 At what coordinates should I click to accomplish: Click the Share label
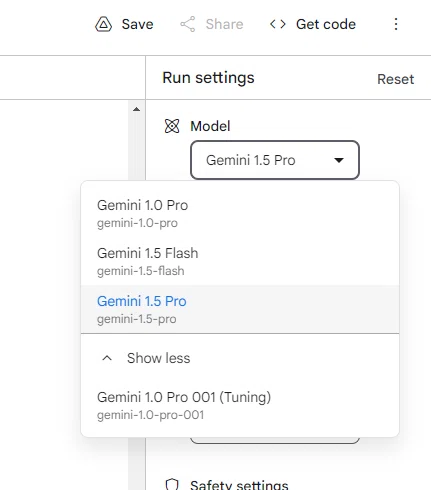pos(224,24)
